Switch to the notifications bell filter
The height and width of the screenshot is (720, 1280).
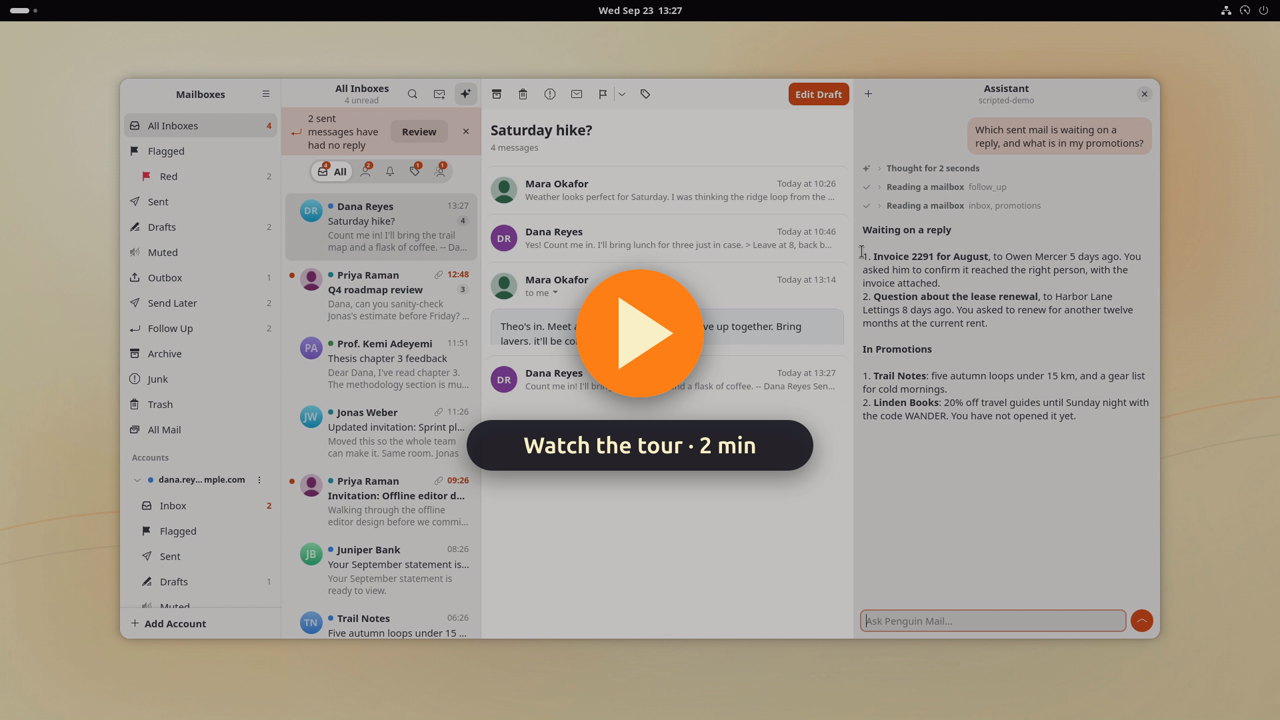pyautogui.click(x=390, y=172)
